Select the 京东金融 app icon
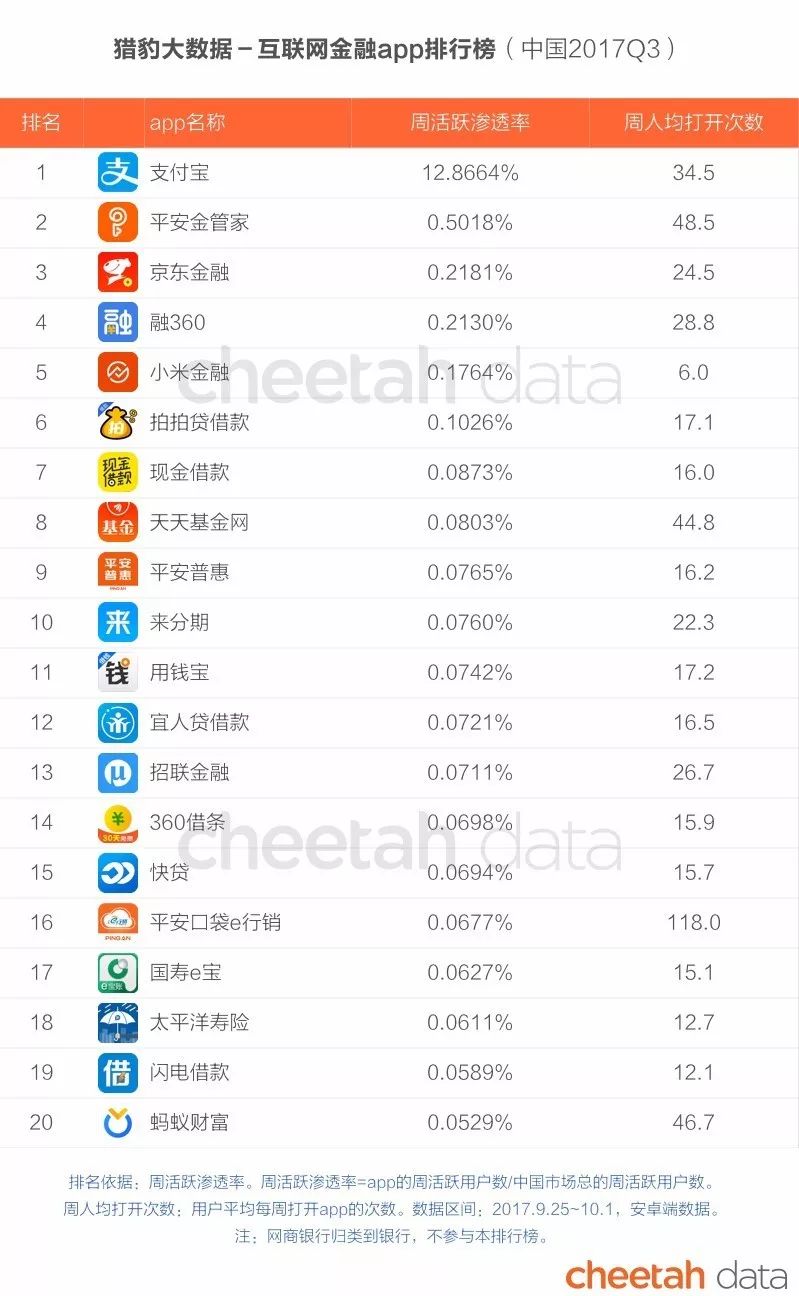 click(x=118, y=272)
